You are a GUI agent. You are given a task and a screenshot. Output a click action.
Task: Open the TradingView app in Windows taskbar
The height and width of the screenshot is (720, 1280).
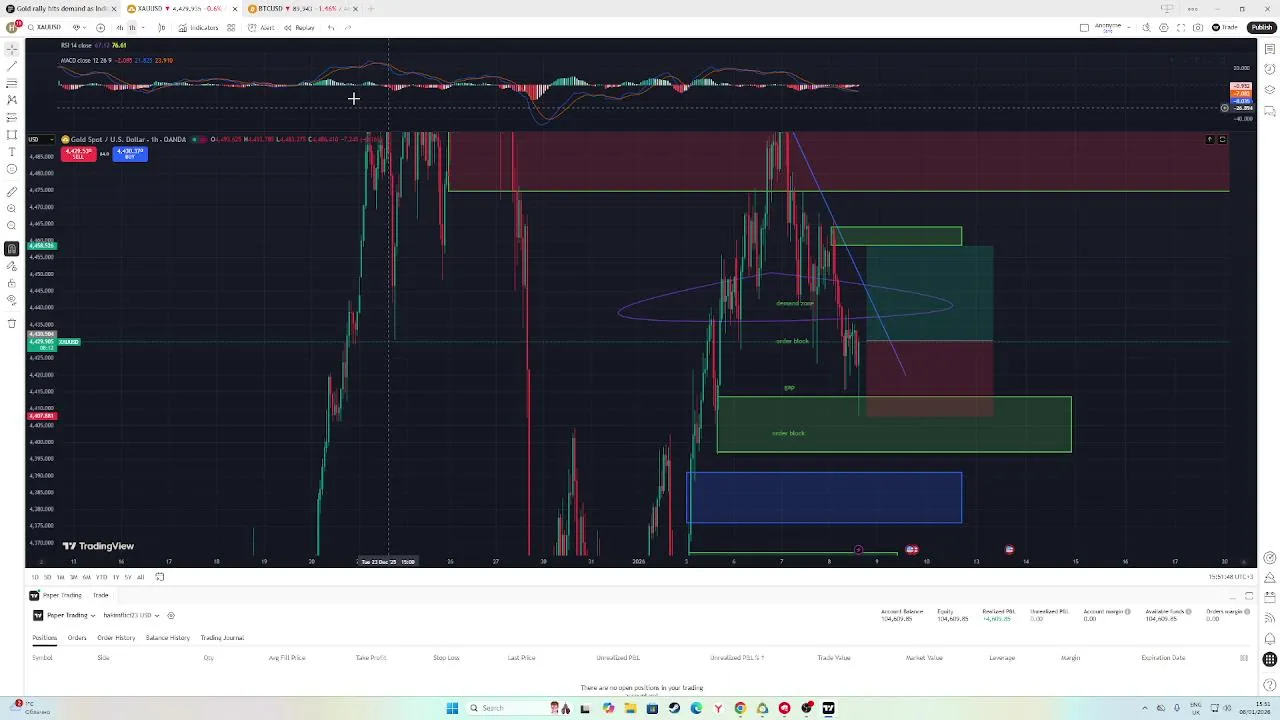click(x=828, y=708)
